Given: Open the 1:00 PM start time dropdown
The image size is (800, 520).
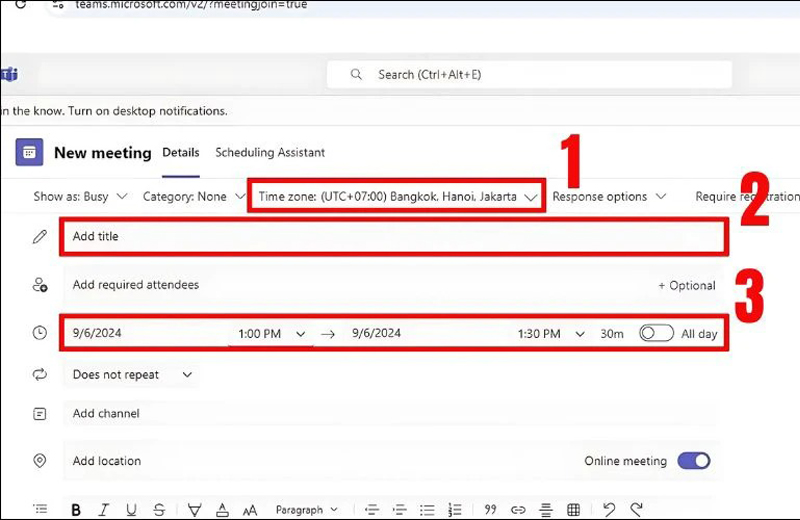Looking at the screenshot, I should [271, 334].
